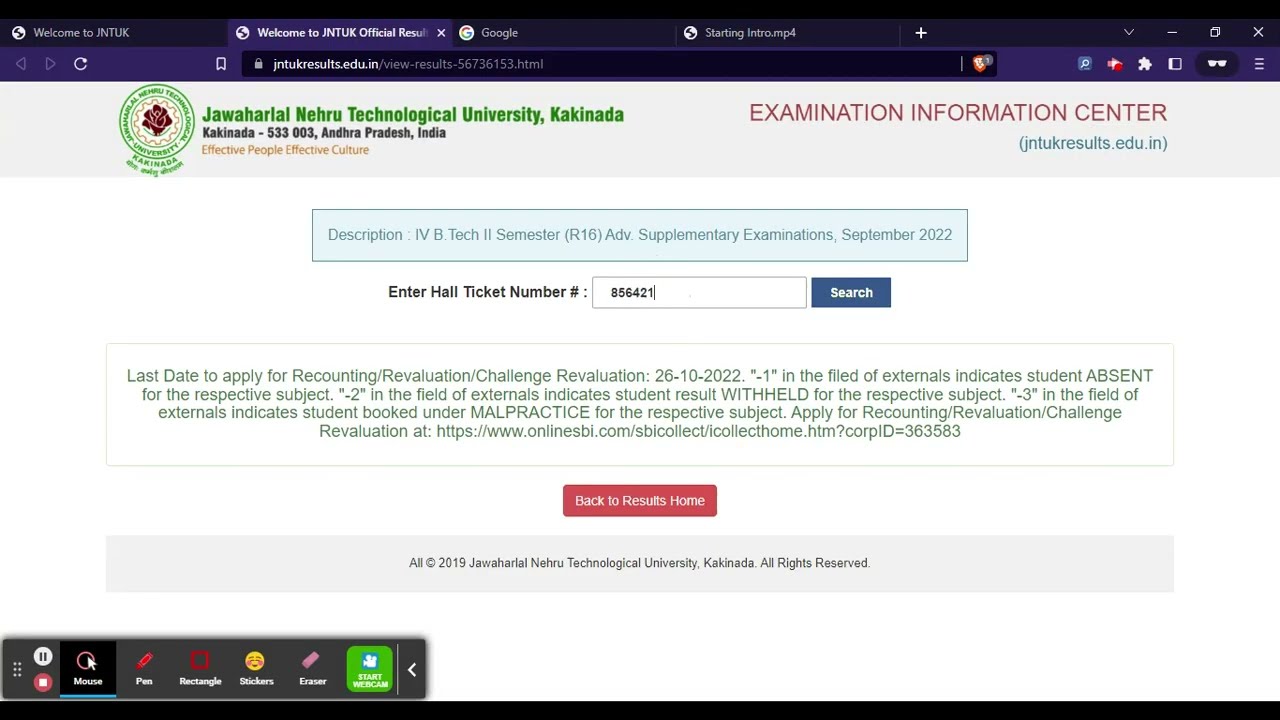The image size is (1280, 720).
Task: Click the copyright footer text
Action: [640, 563]
